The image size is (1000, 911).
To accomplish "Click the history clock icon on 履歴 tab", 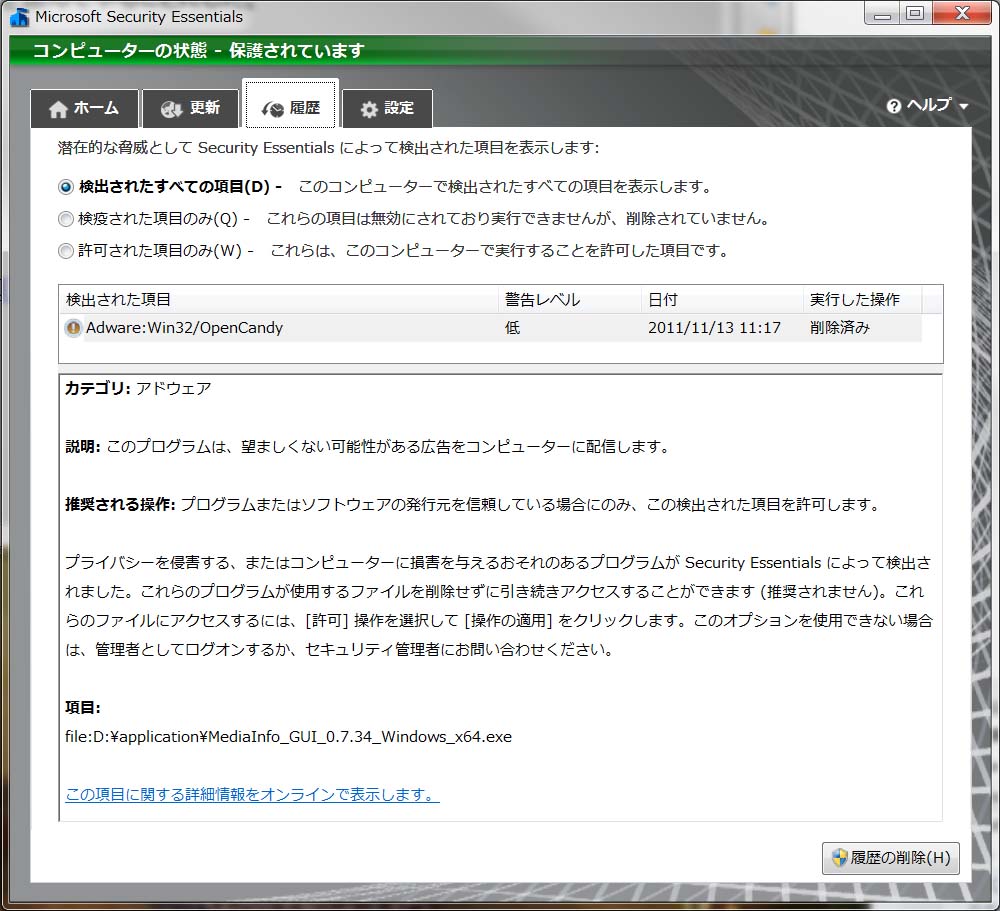I will click(273, 109).
